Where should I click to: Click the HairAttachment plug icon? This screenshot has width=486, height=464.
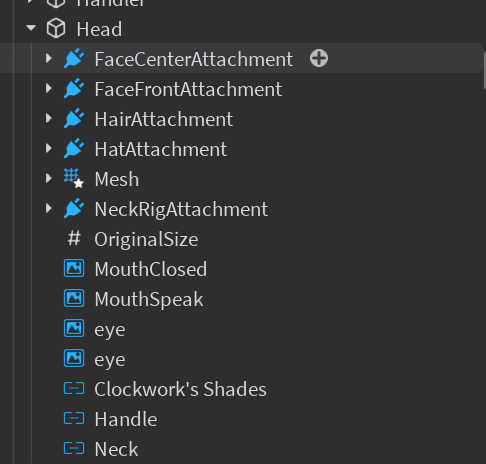coord(74,118)
